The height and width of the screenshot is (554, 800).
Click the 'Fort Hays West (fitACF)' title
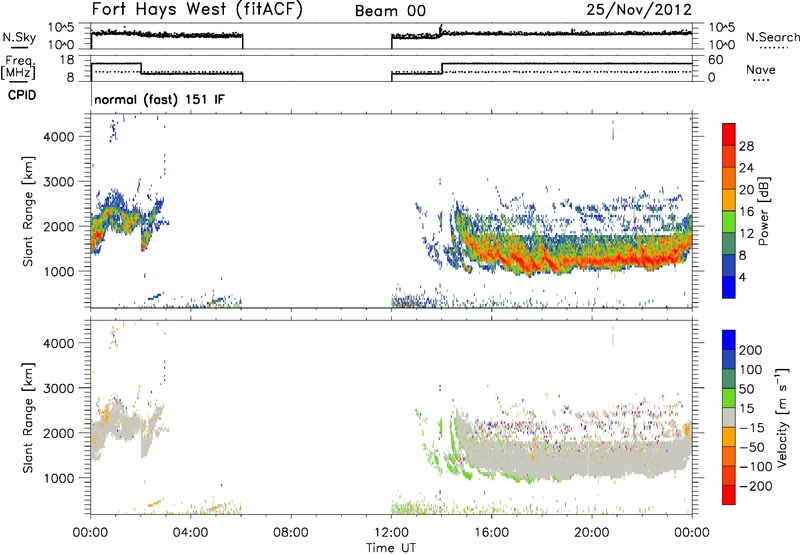click(197, 10)
